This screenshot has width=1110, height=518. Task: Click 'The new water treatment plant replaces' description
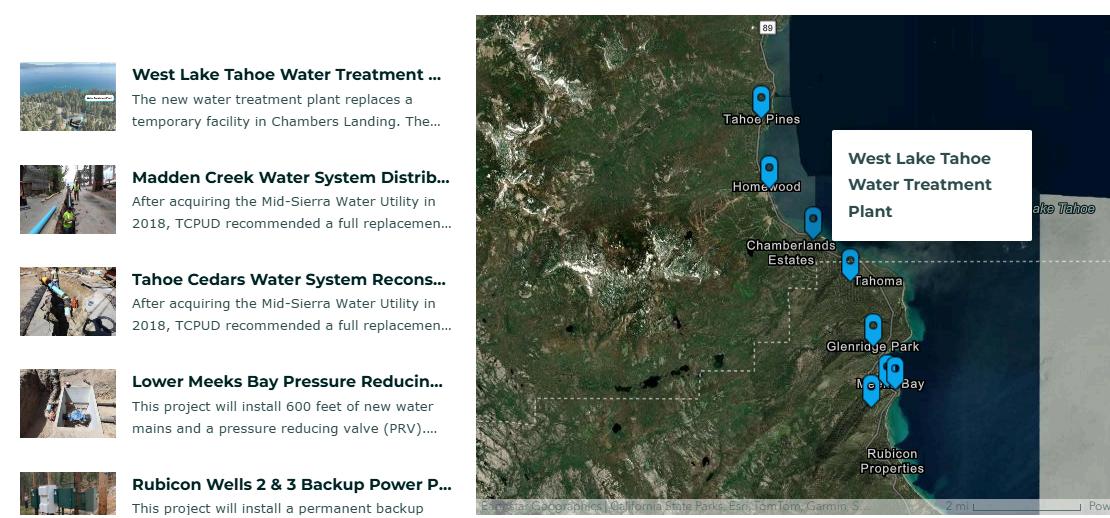(x=286, y=110)
